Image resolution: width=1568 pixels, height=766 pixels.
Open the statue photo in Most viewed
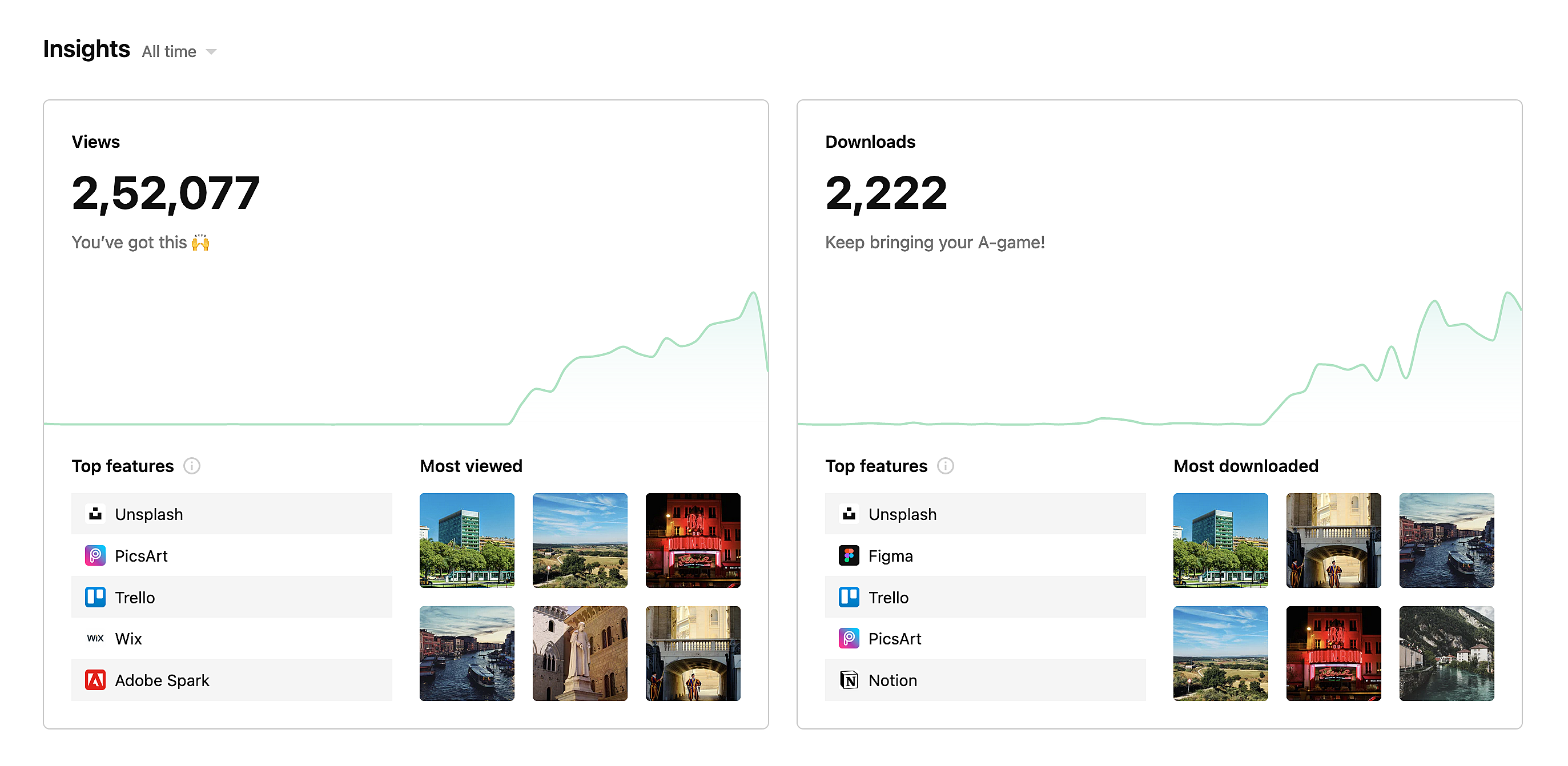tap(580, 654)
